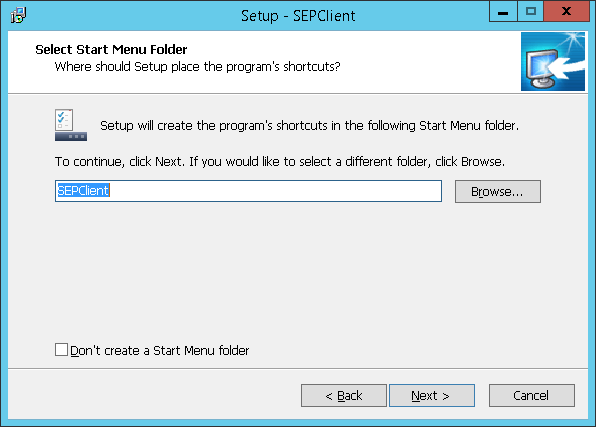
Task: Click the computer wizard image in header
Action: click(x=553, y=62)
